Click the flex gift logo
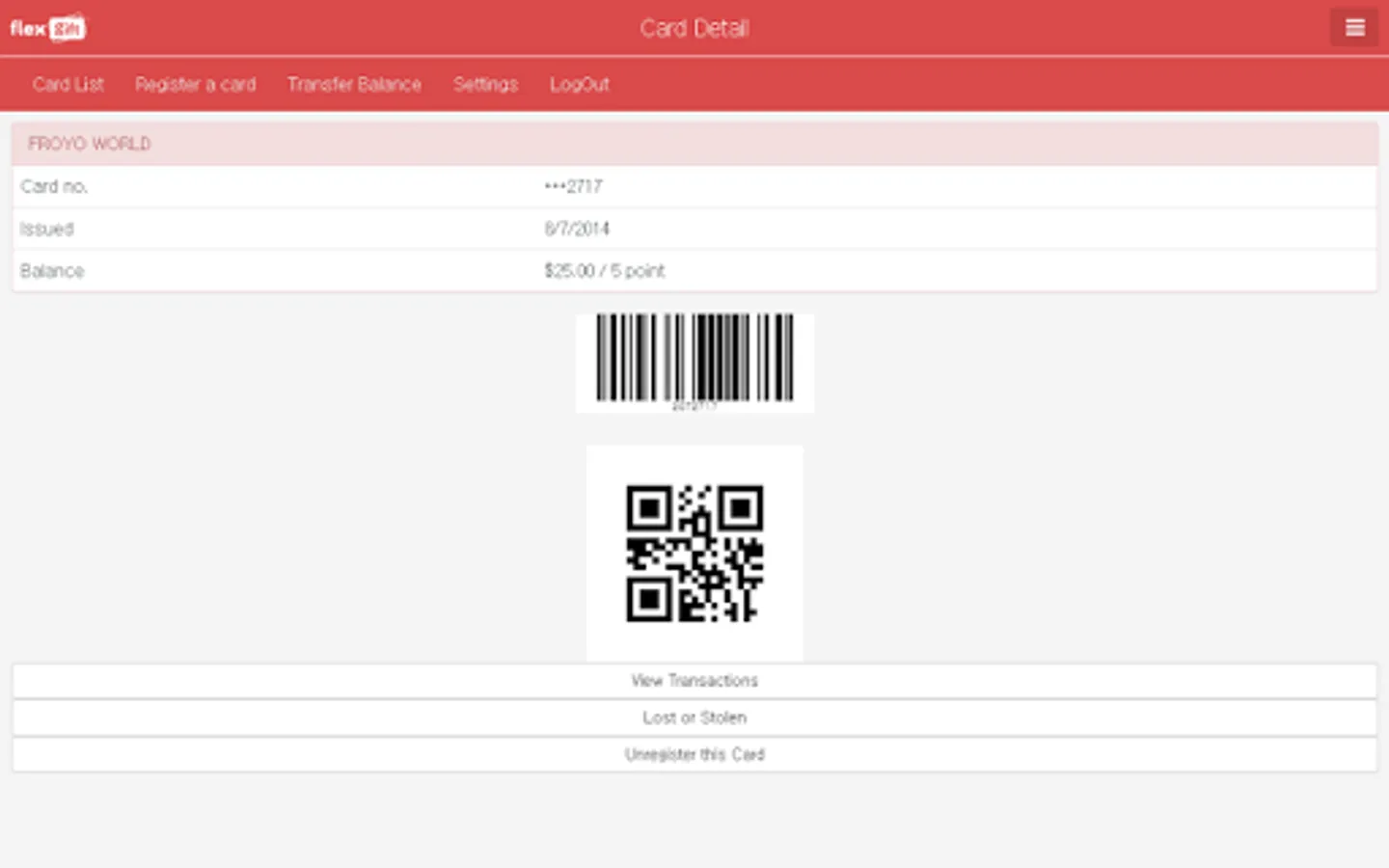Viewport: 1389px width, 868px height. (x=48, y=28)
